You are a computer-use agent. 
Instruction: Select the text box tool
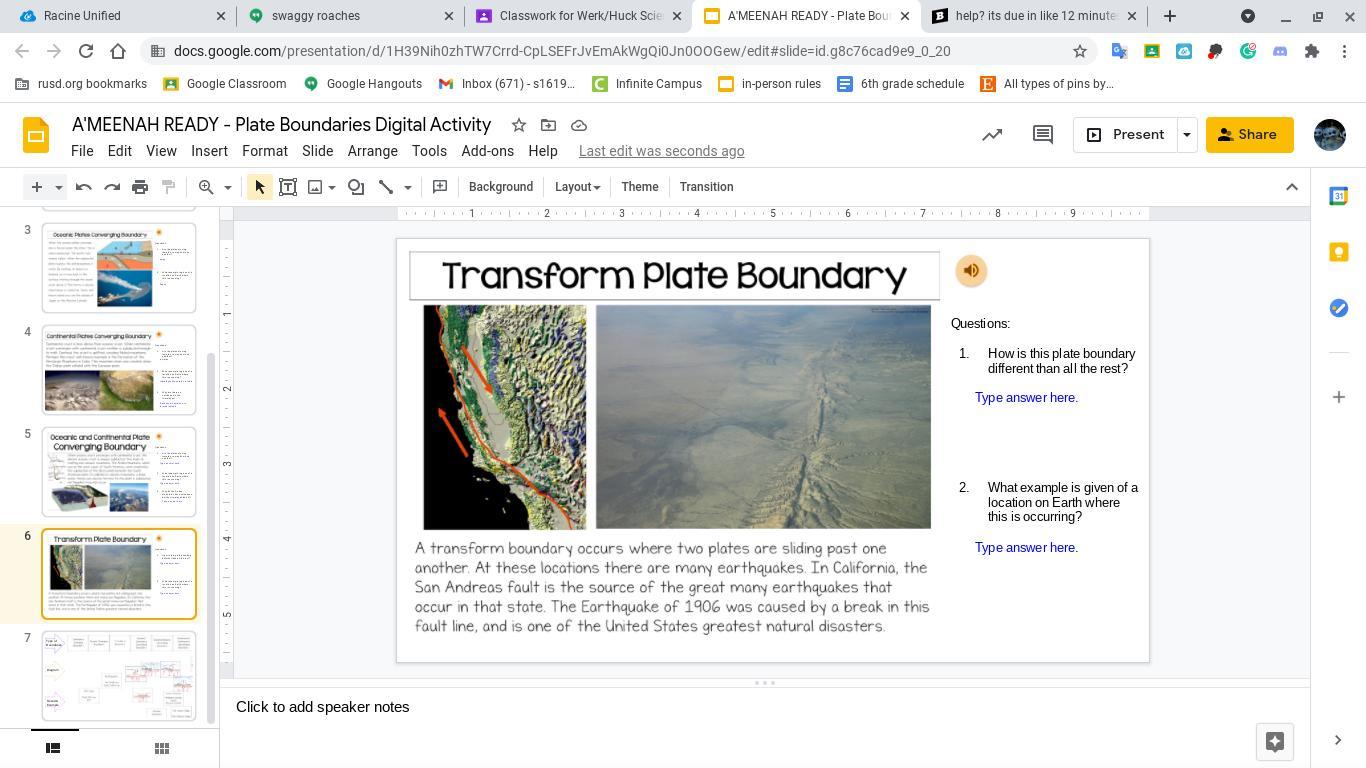pos(288,187)
